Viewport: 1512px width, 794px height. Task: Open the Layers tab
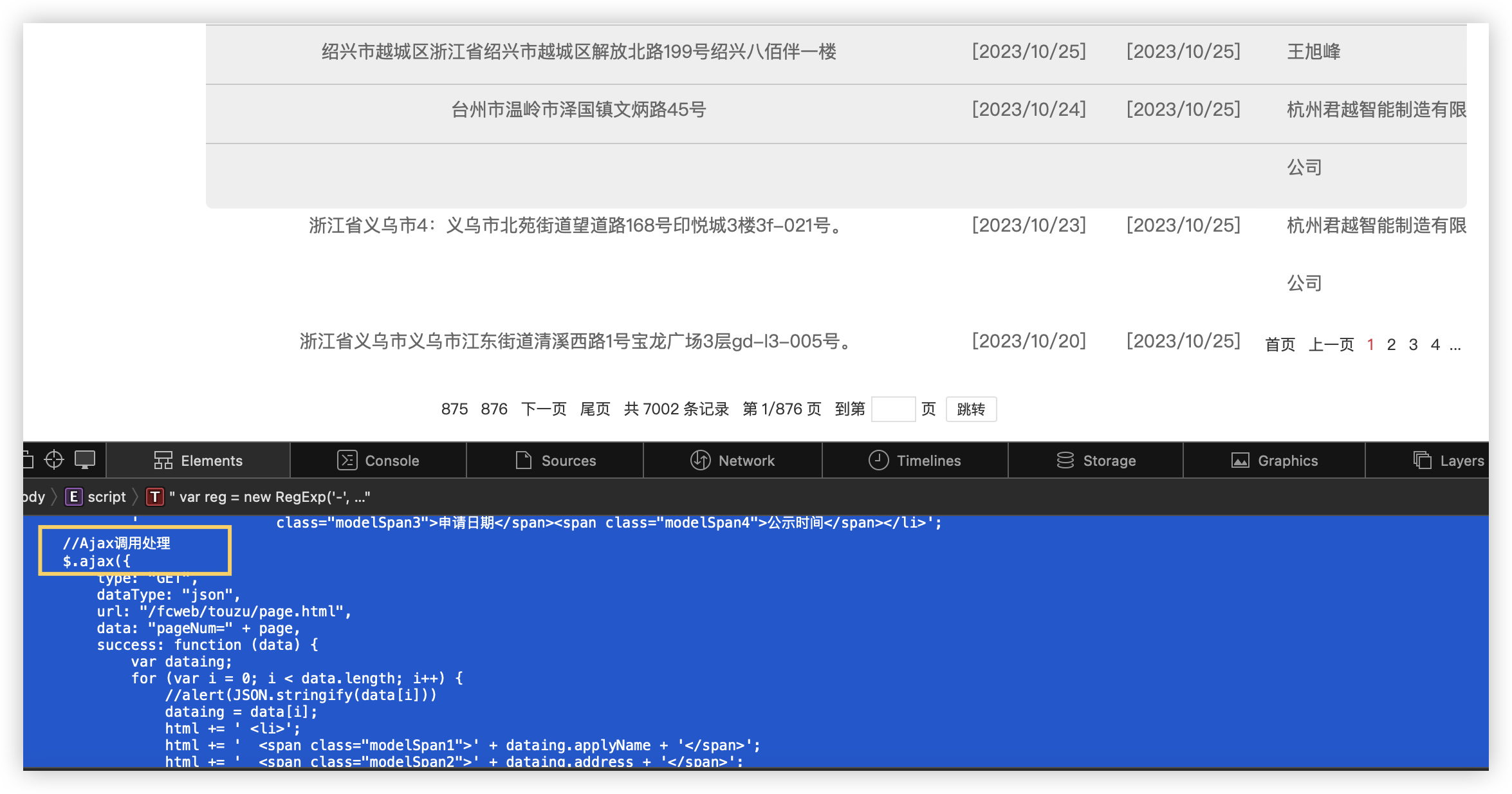click(1449, 461)
